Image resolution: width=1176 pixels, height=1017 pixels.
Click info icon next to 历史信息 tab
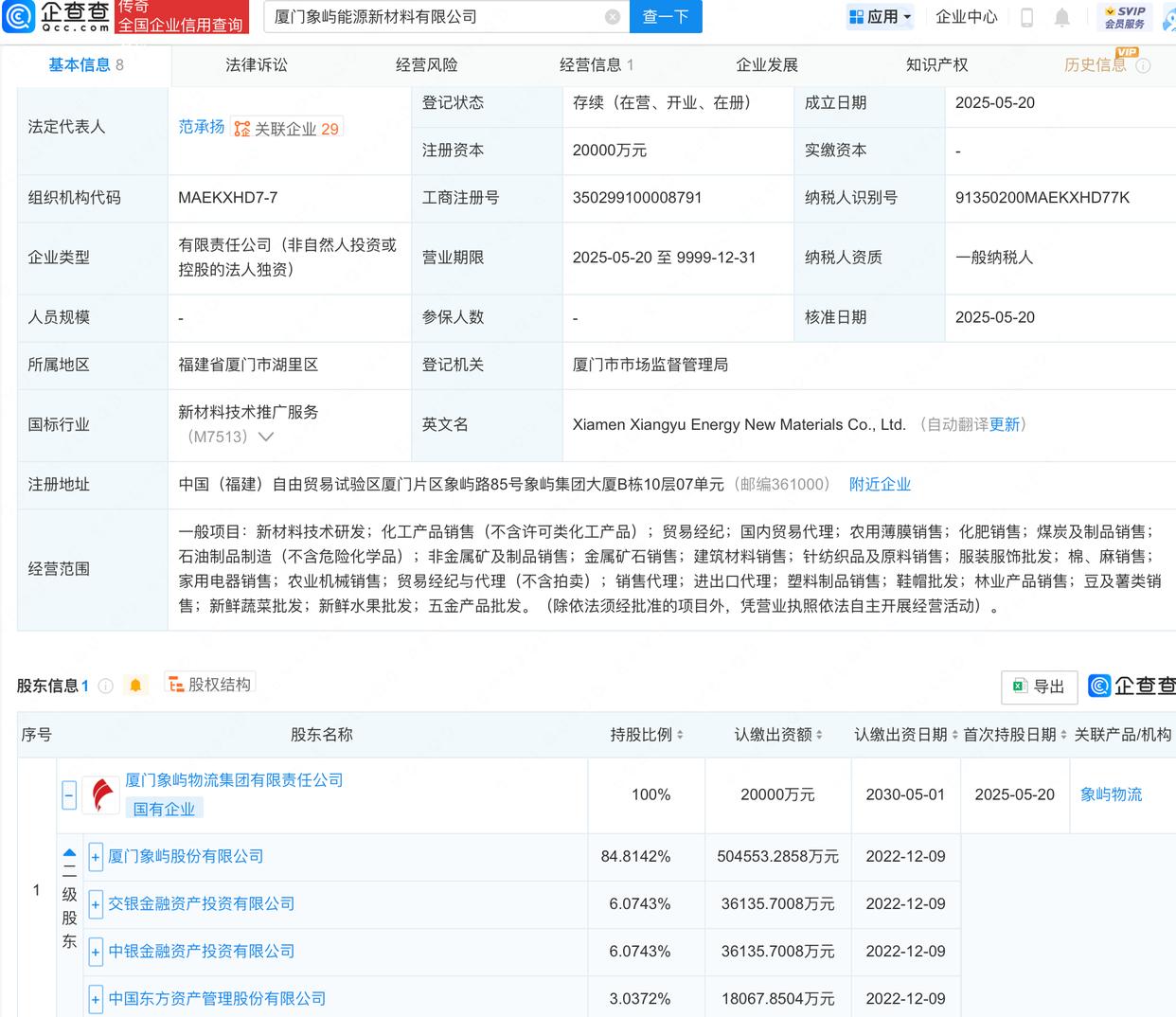(x=1143, y=65)
